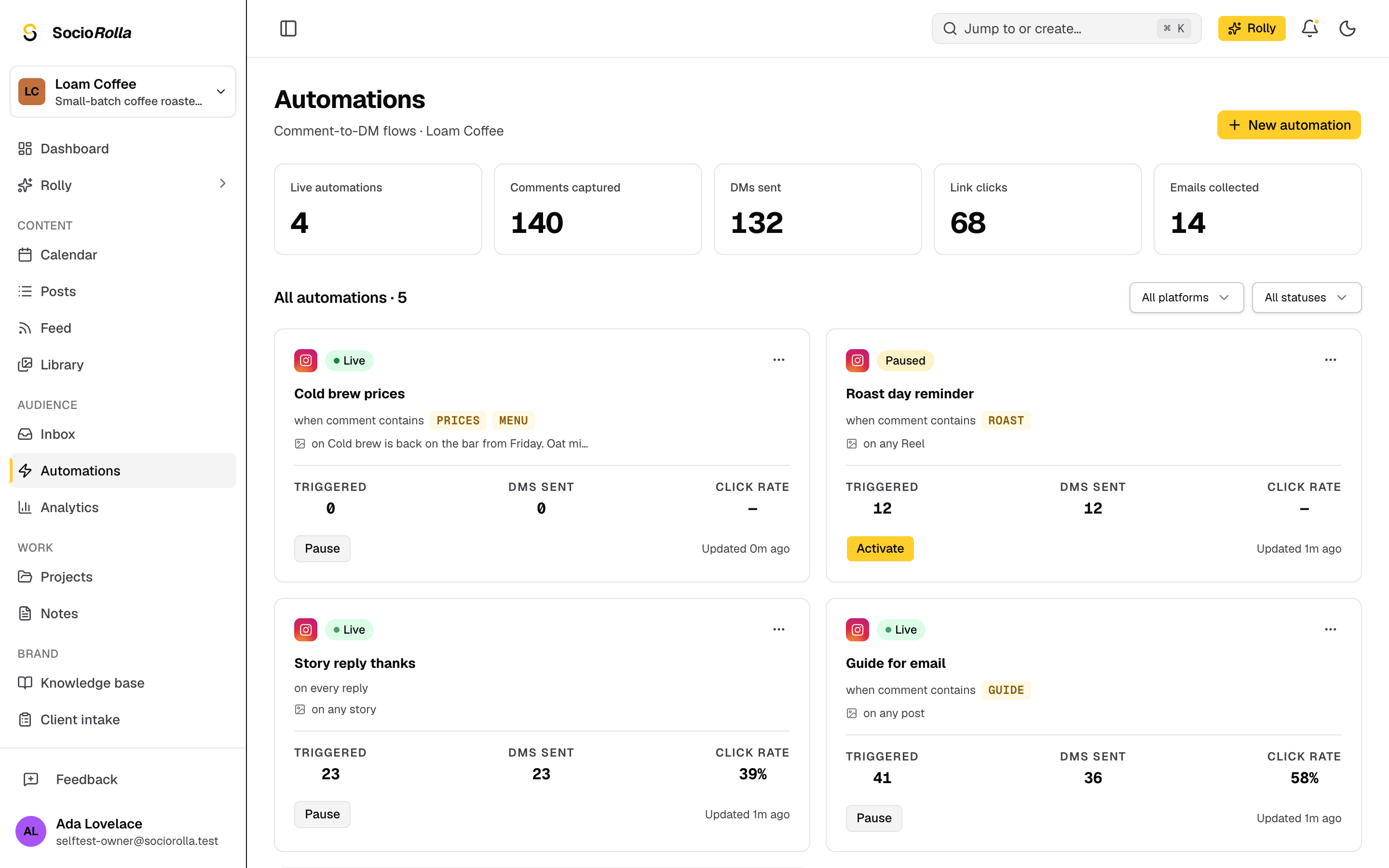Open the more options menu on the Guide for email card

[1330, 629]
